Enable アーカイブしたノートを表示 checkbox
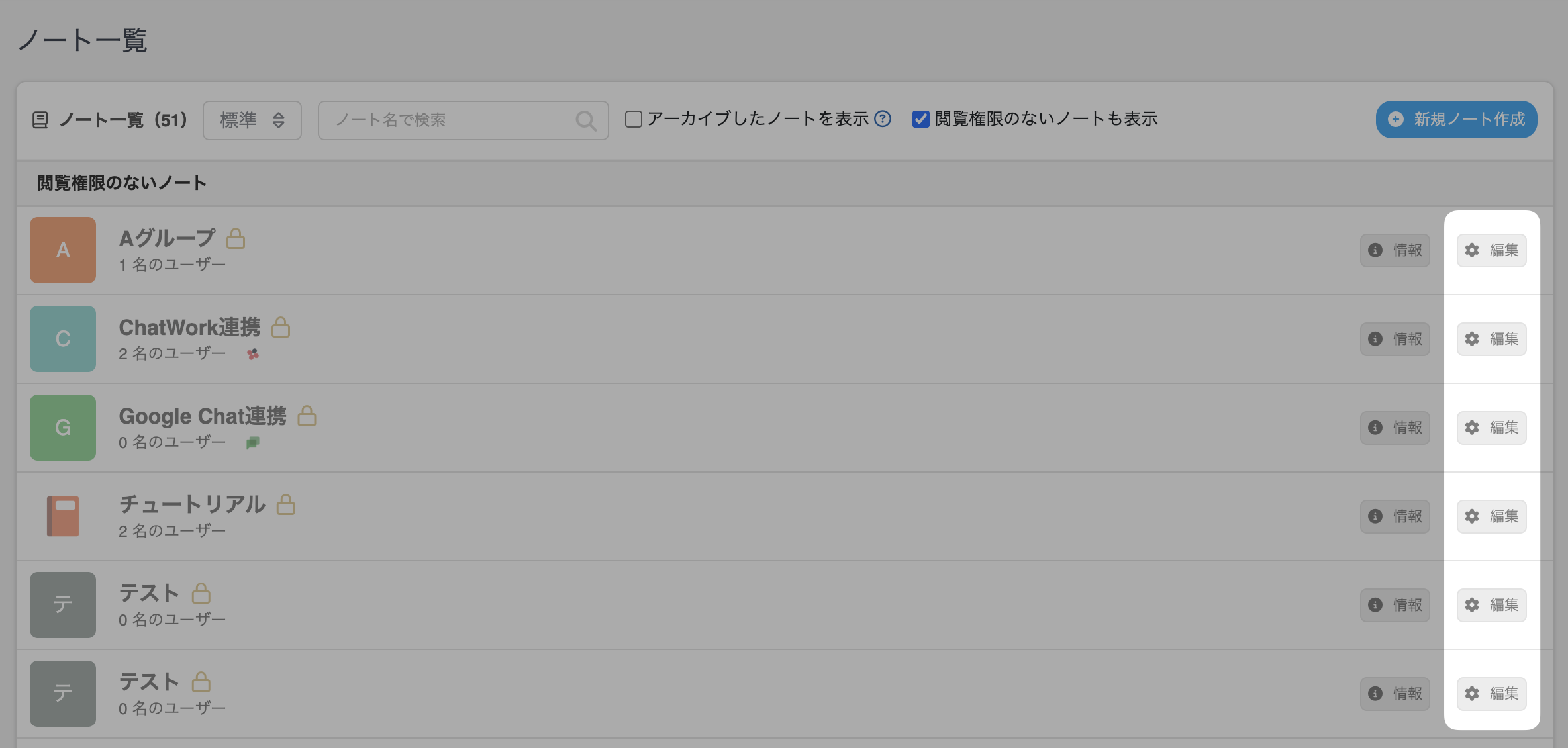Viewport: 1568px width, 748px height. click(634, 119)
